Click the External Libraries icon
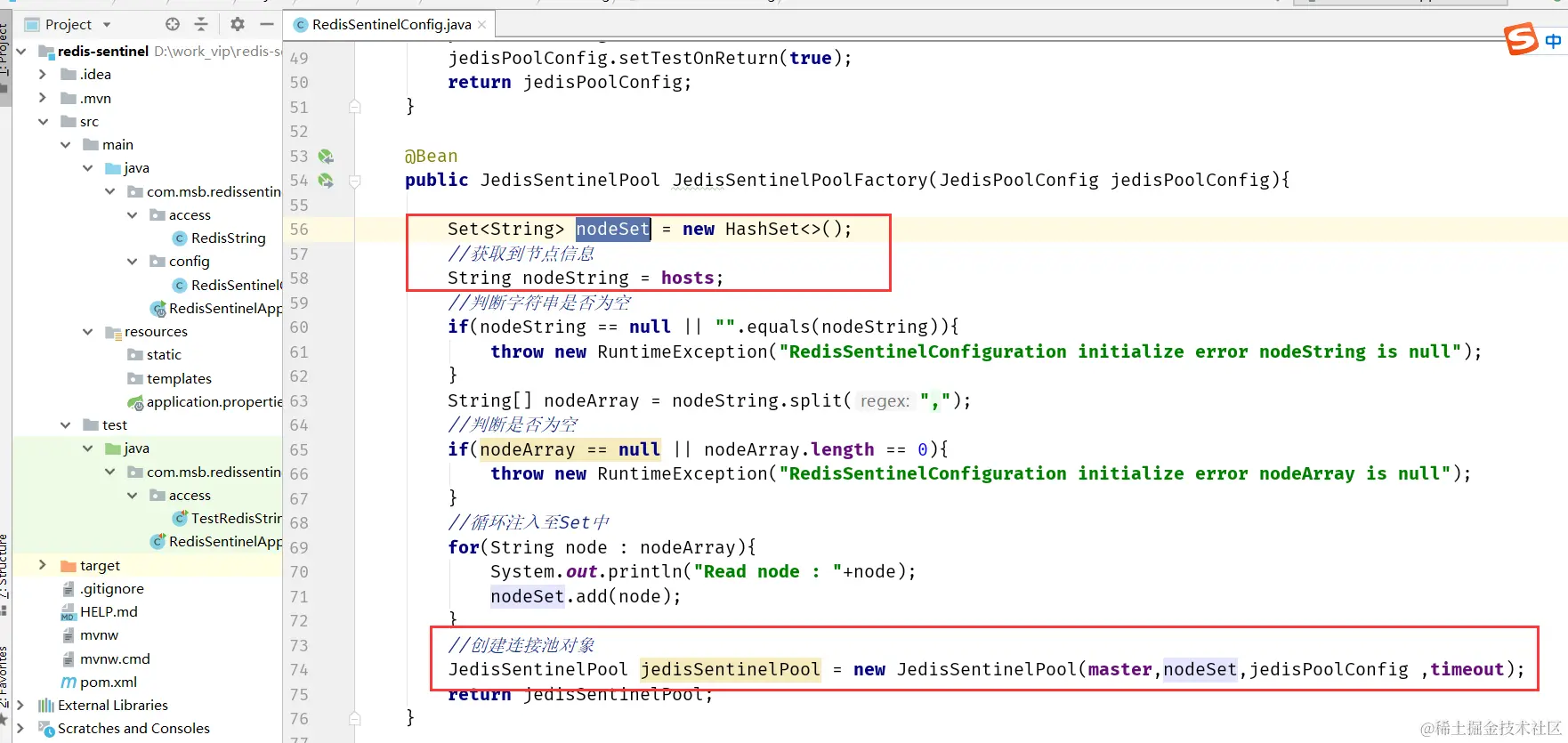The width and height of the screenshot is (1568, 743). click(x=46, y=706)
